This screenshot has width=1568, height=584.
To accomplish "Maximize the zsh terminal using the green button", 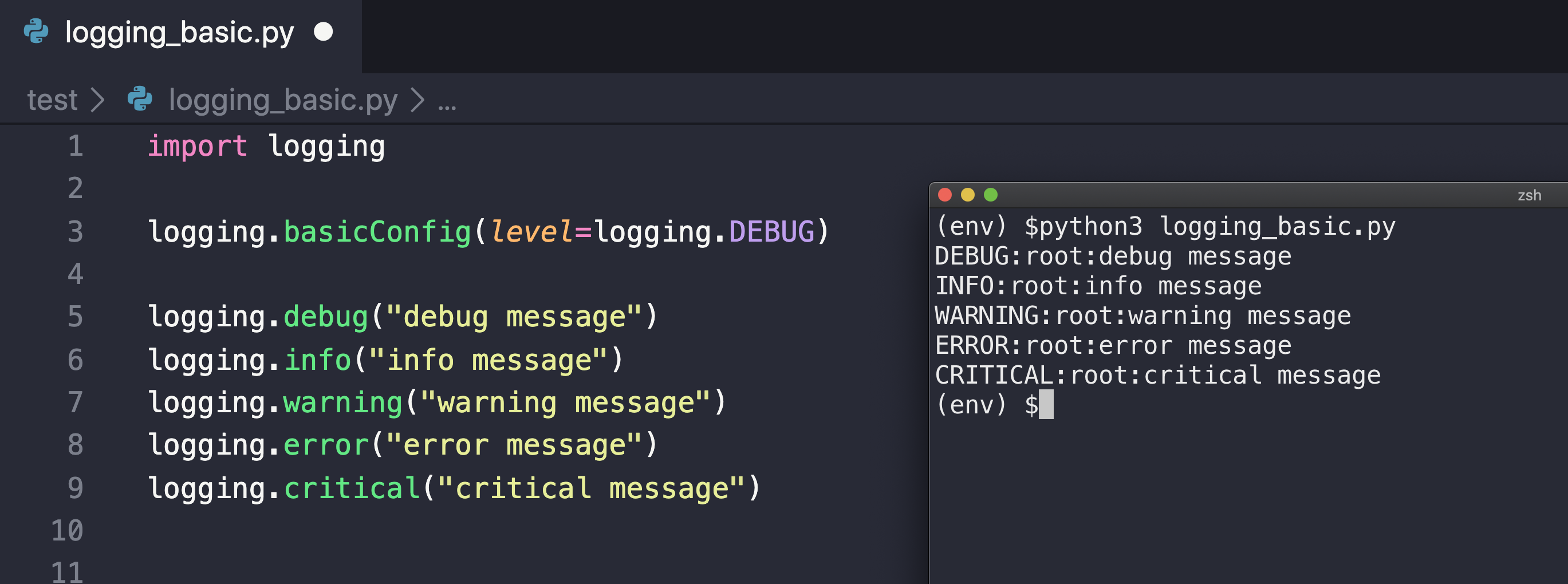I will (x=990, y=195).
